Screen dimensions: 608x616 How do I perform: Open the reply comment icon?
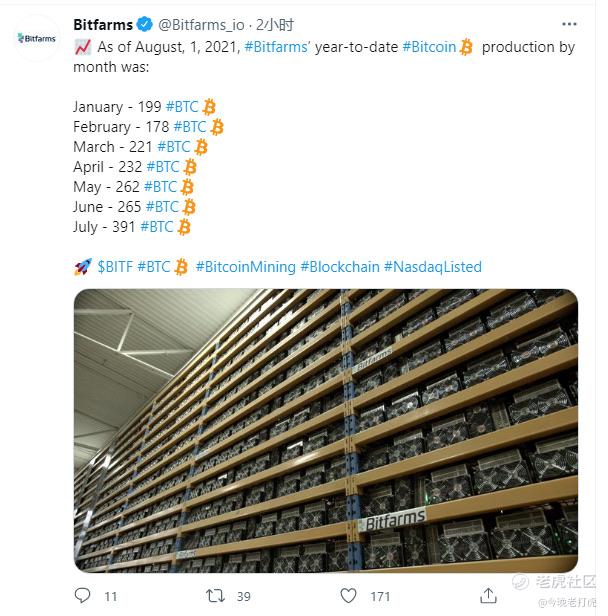(82, 596)
